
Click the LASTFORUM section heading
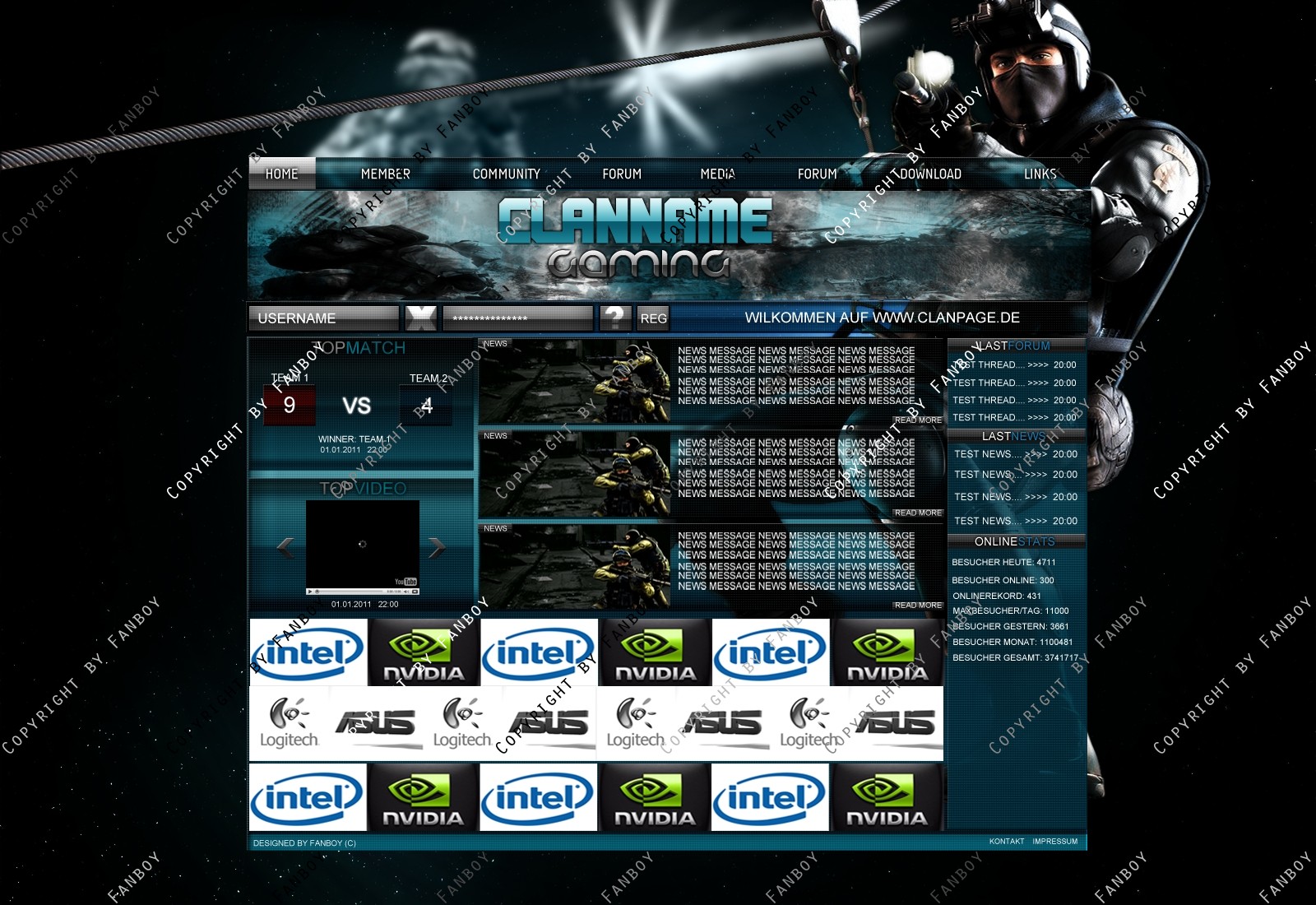1015,346
